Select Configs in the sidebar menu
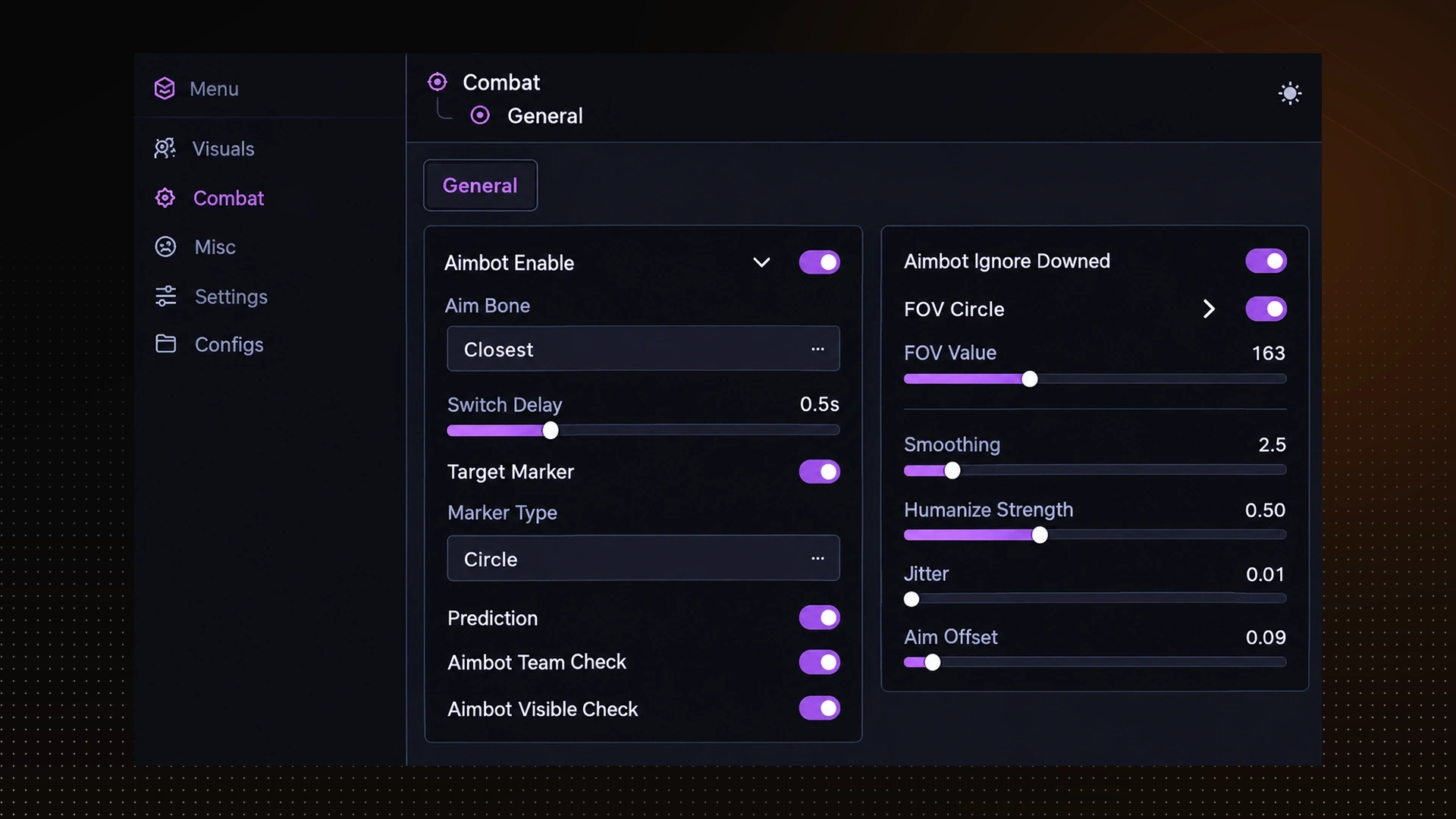The height and width of the screenshot is (819, 1456). [x=229, y=344]
